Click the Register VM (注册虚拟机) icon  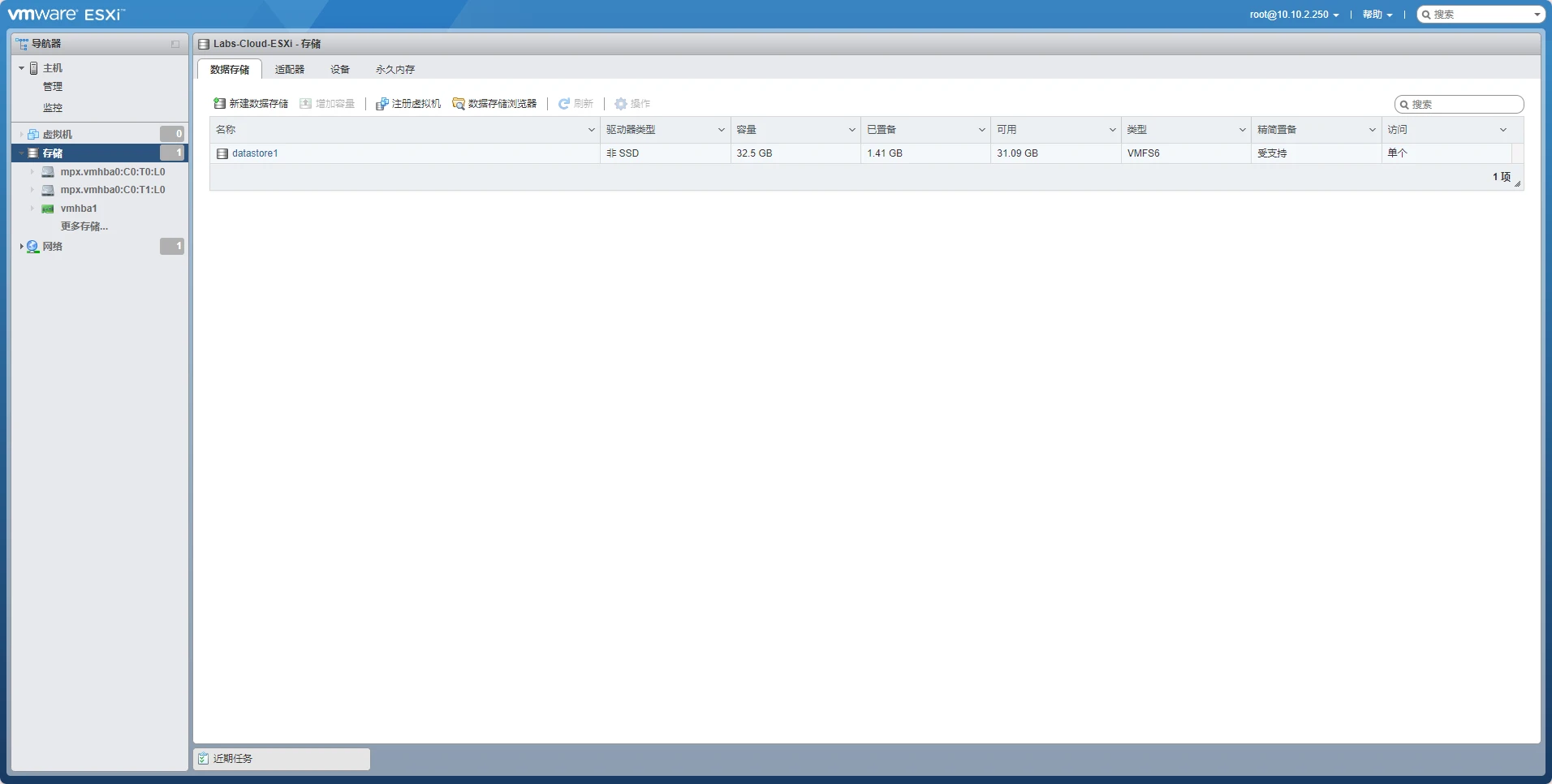click(x=382, y=104)
